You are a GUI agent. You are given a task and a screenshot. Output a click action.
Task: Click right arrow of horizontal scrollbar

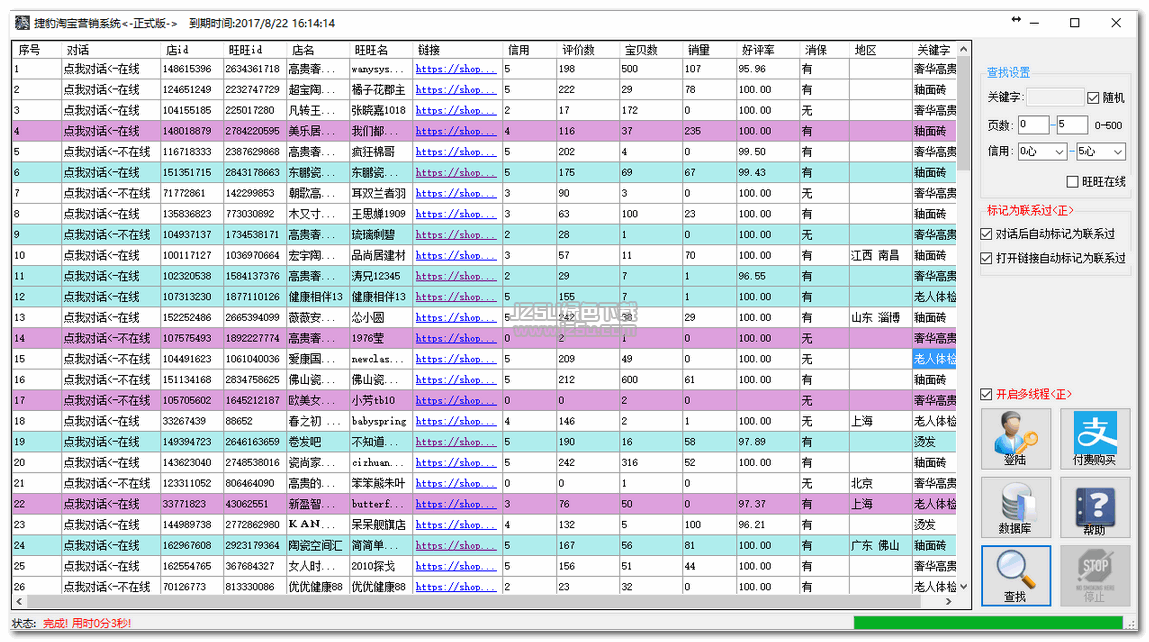(949, 601)
